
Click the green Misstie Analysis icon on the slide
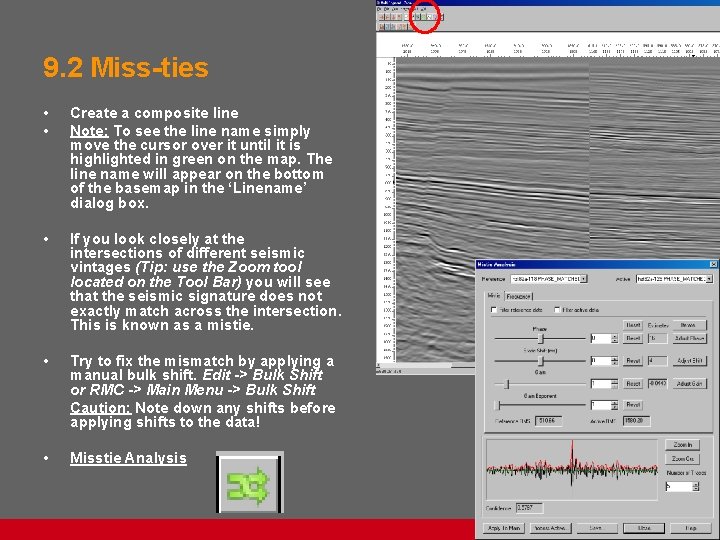250,482
